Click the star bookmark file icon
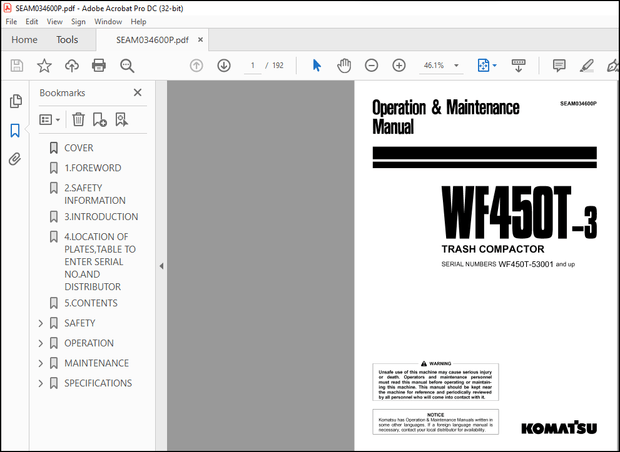 coord(44,65)
